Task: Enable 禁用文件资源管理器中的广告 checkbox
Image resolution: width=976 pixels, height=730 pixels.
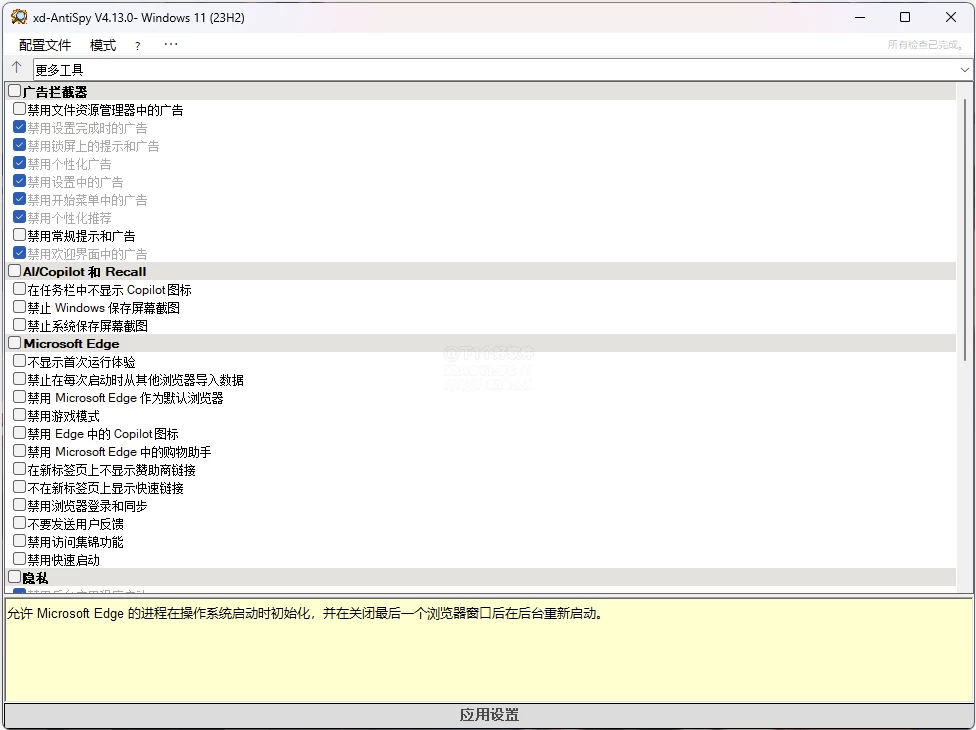Action: tap(20, 110)
